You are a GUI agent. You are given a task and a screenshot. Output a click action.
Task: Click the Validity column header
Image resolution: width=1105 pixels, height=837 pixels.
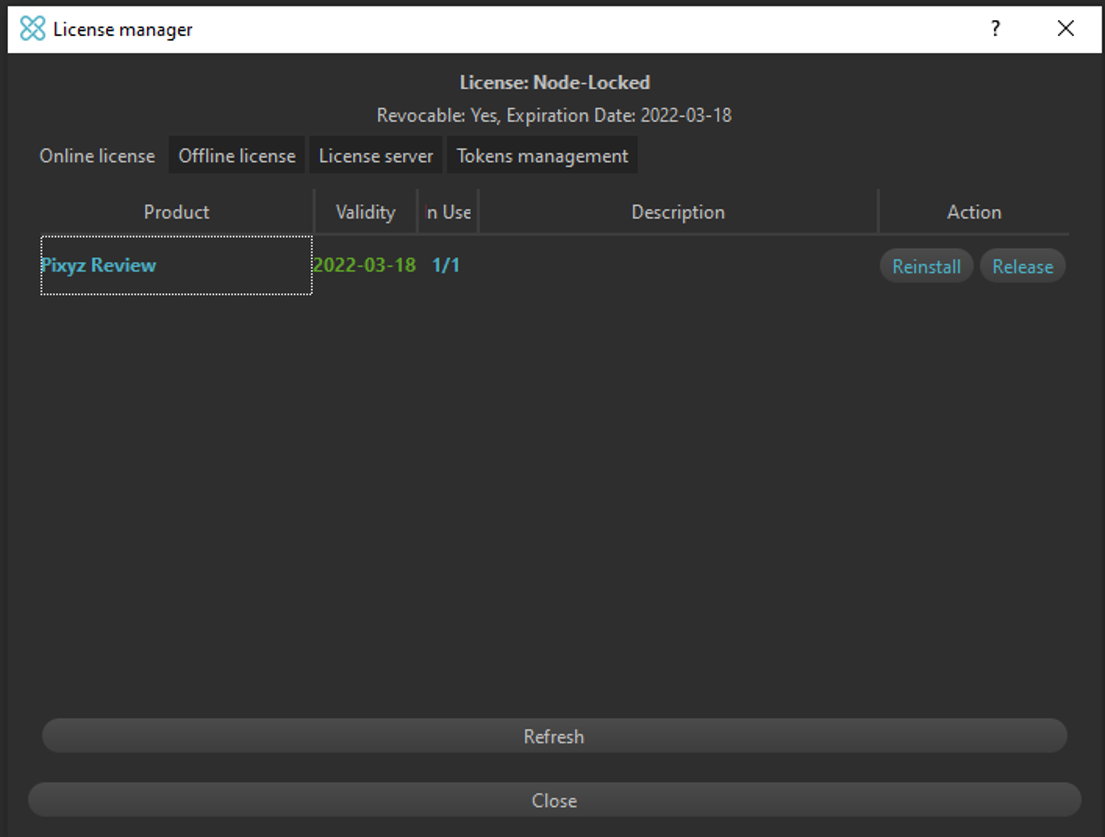point(365,212)
